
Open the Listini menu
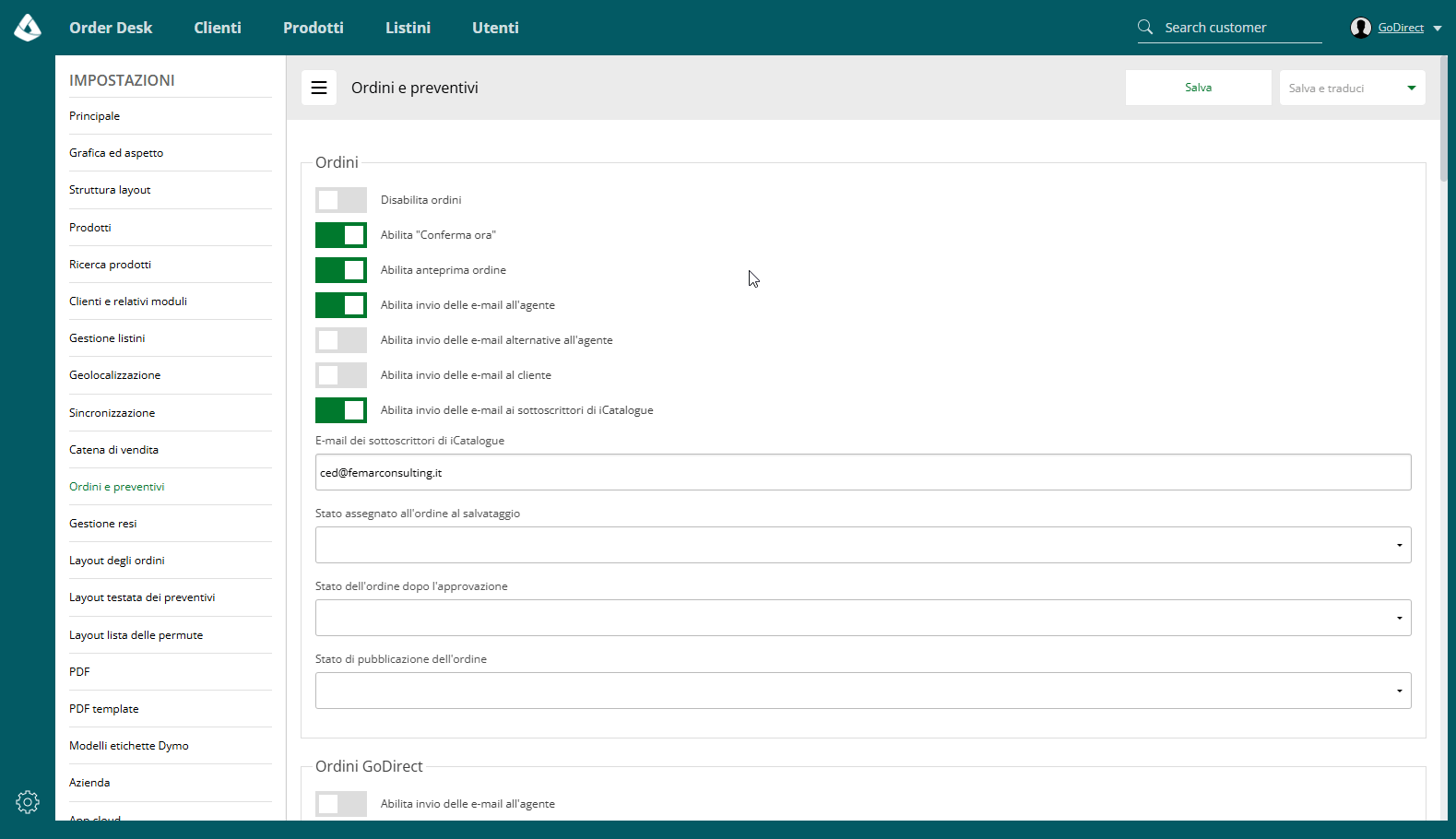[x=408, y=28]
